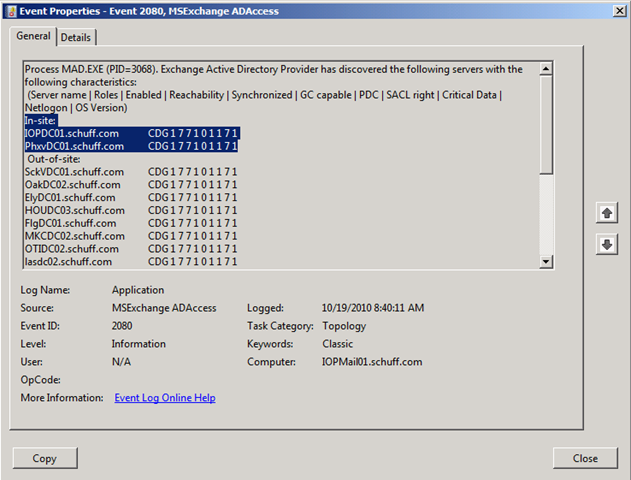
Task: Click the ElyDC01.schuff.com entry
Action: (131, 198)
